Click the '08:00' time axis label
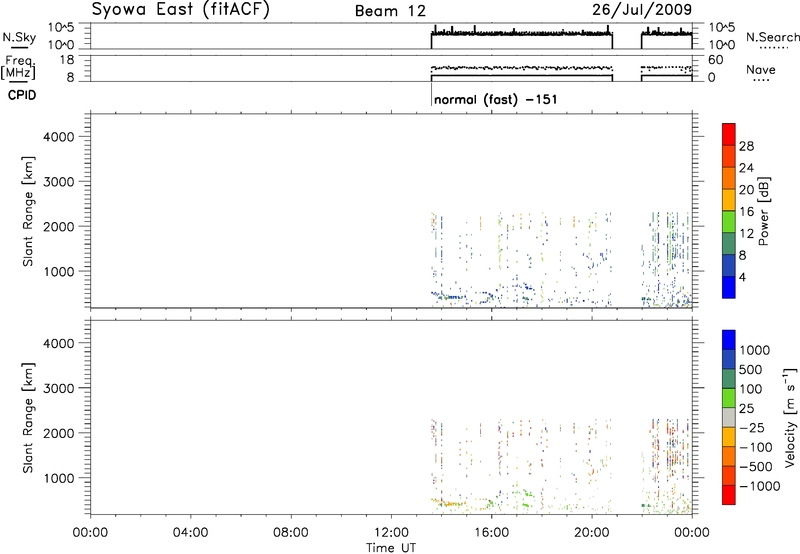This screenshot has height=554, width=800. (x=291, y=533)
